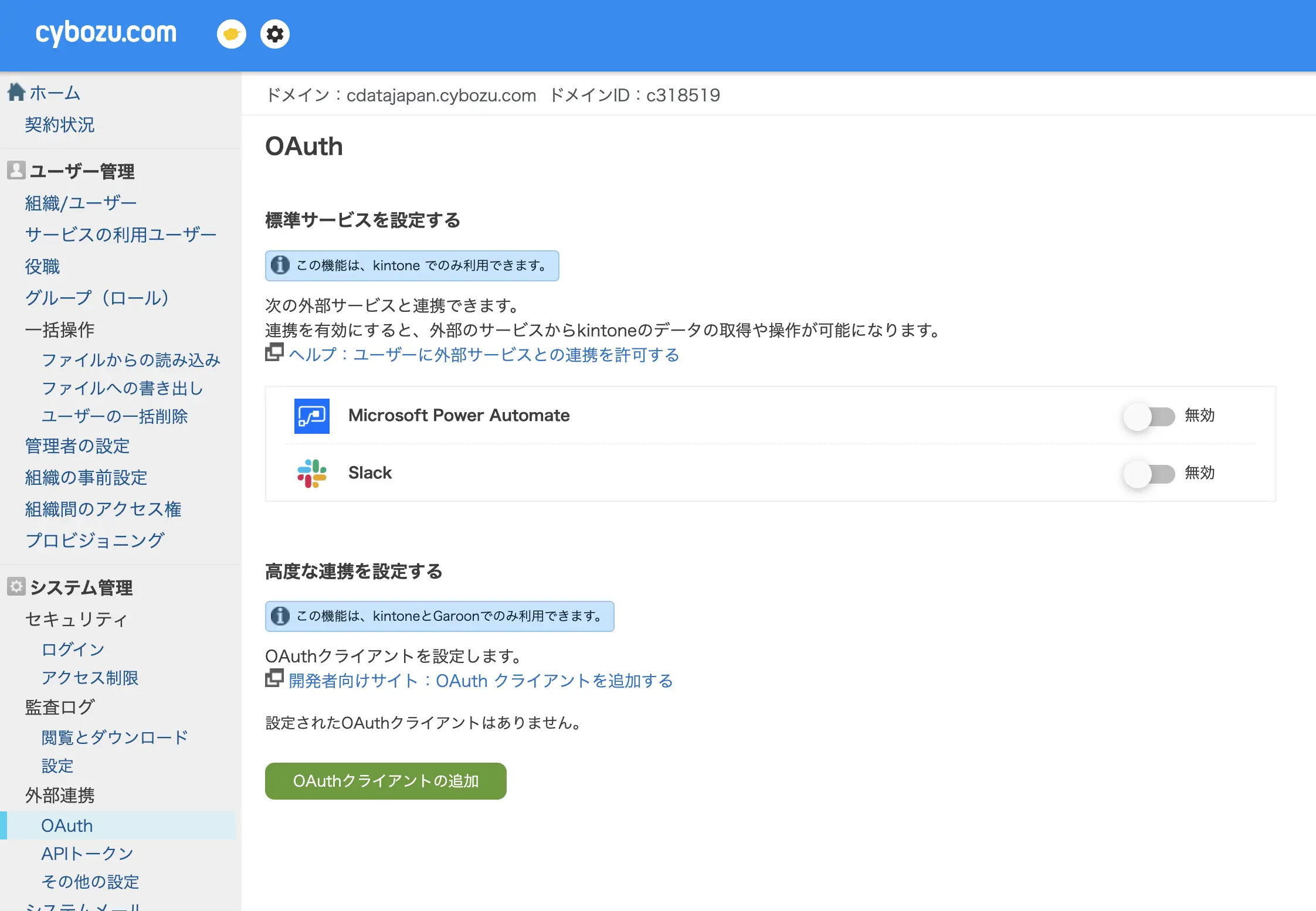Click セキュリティ sidebar heading

[76, 619]
